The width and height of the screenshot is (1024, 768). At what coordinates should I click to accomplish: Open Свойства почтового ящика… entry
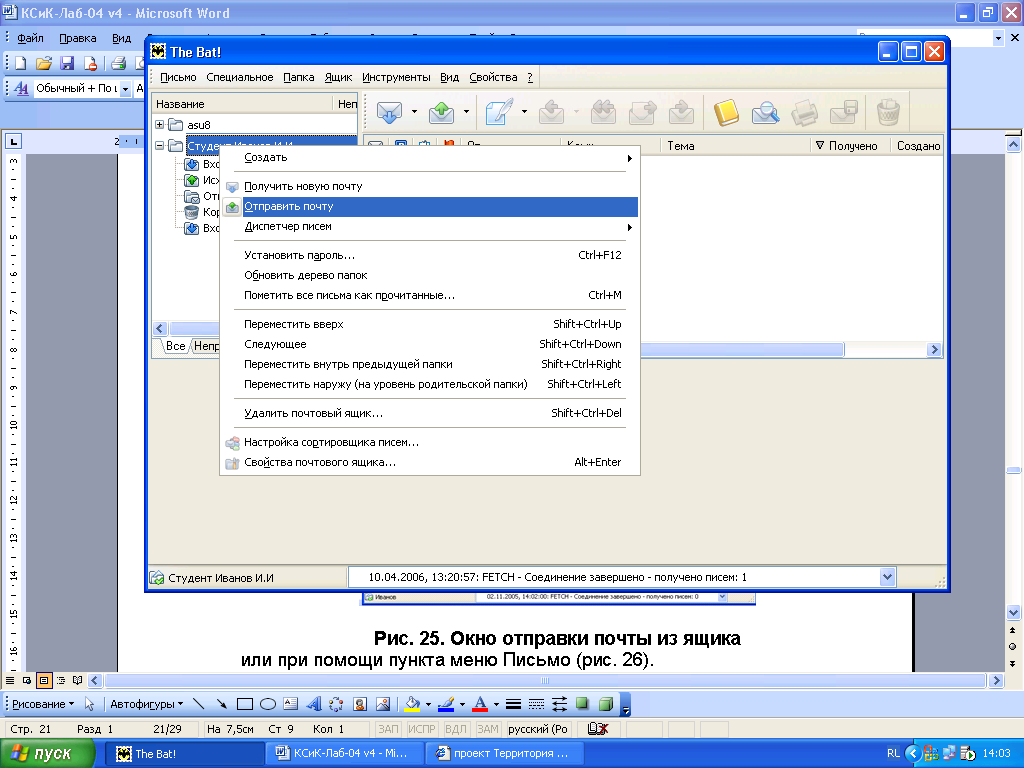point(430,462)
